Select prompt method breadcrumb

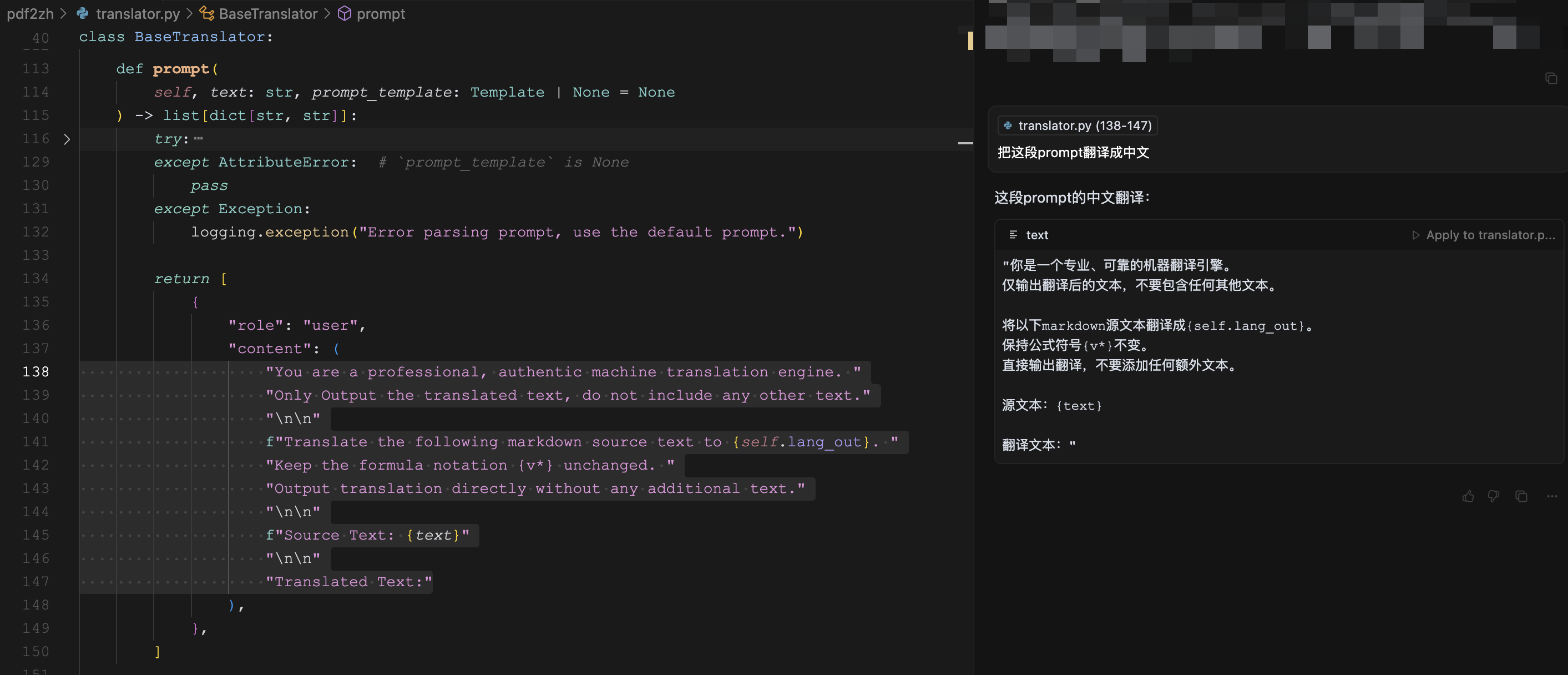[x=381, y=13]
